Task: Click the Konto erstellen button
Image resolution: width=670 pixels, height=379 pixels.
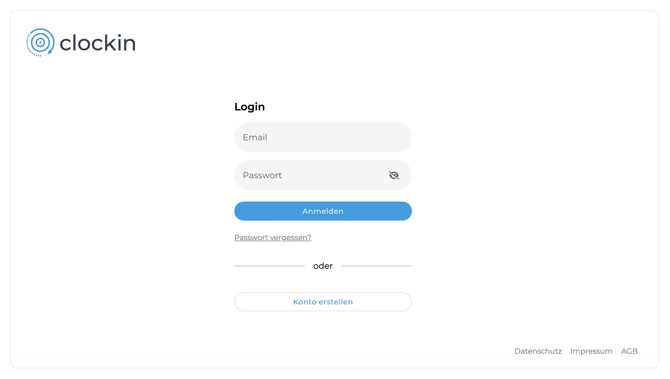Action: point(323,302)
